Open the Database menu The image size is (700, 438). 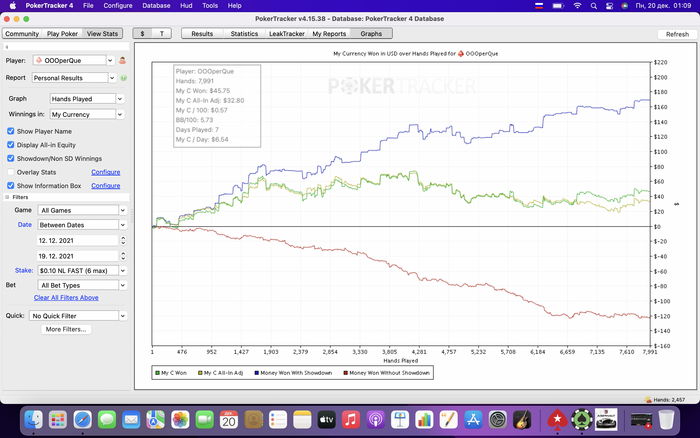(x=156, y=6)
